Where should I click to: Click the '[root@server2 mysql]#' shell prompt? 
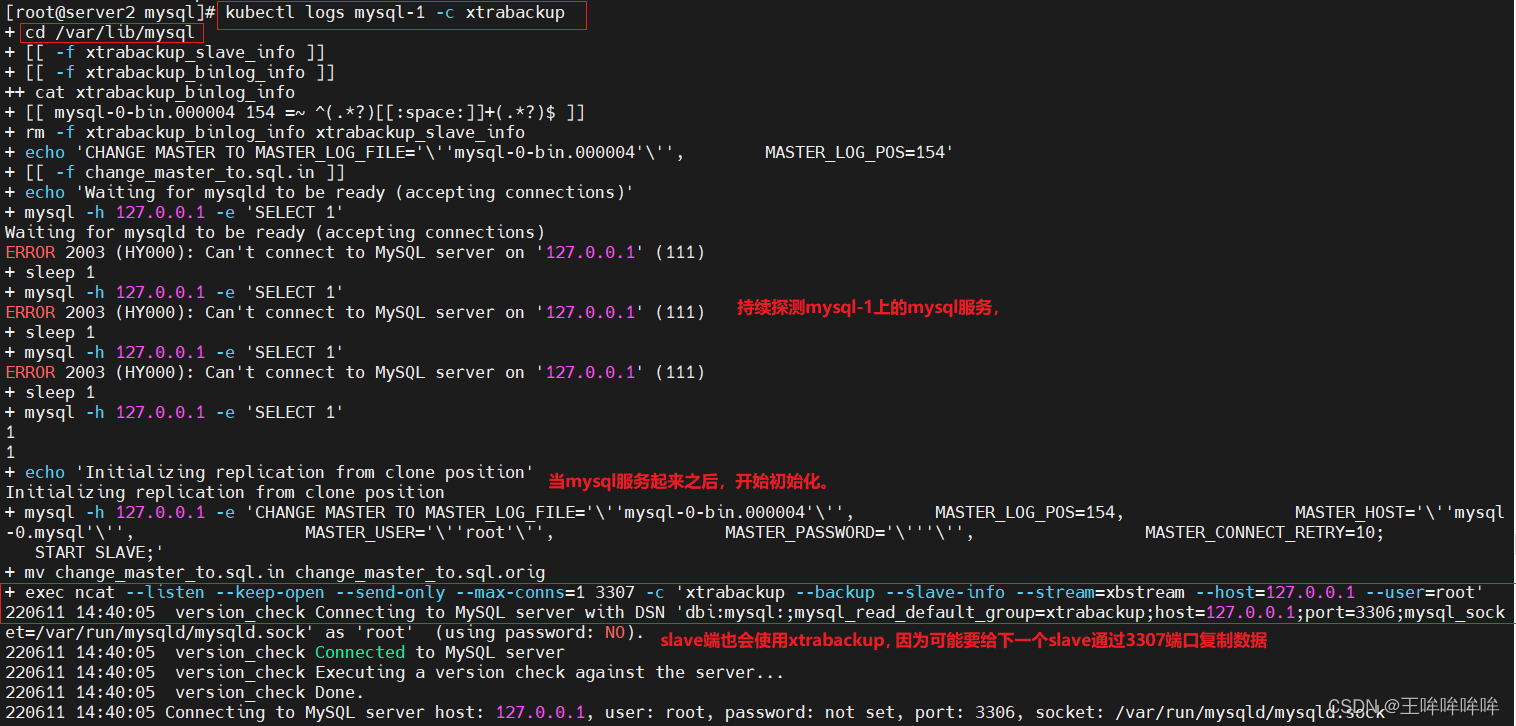pos(110,13)
